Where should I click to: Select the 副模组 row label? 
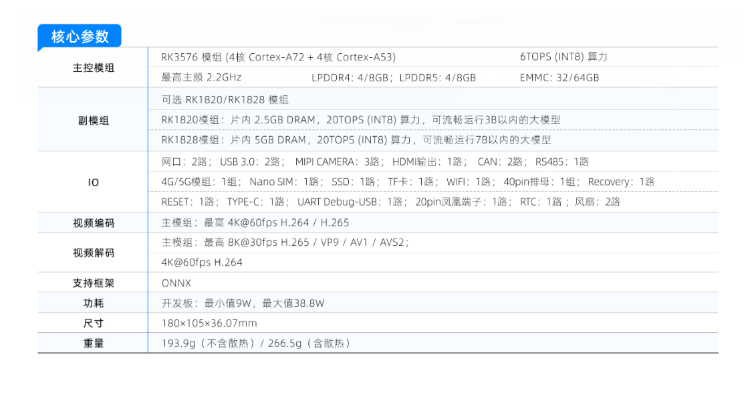(x=93, y=121)
